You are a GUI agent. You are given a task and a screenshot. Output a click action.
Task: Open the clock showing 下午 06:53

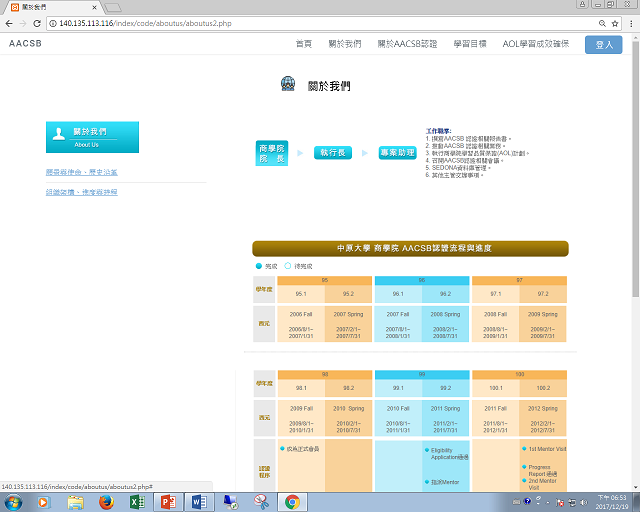(612, 502)
